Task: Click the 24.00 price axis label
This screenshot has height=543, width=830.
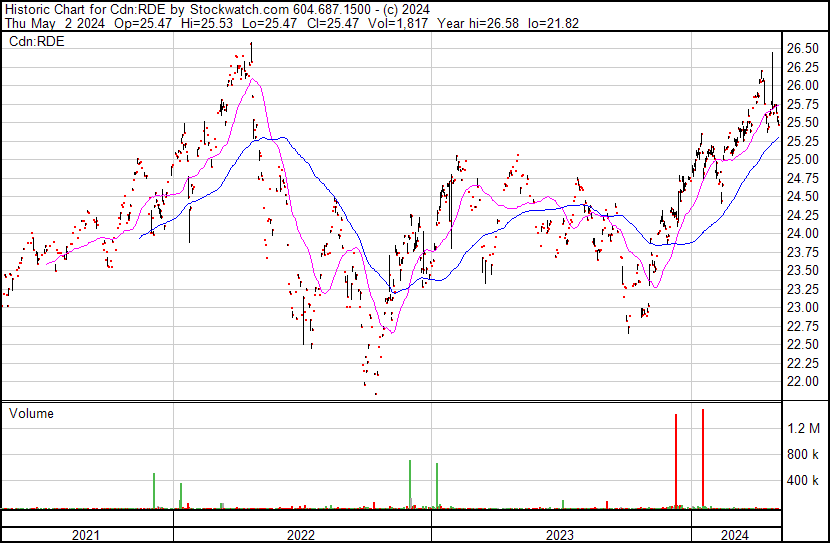Action: pos(803,233)
